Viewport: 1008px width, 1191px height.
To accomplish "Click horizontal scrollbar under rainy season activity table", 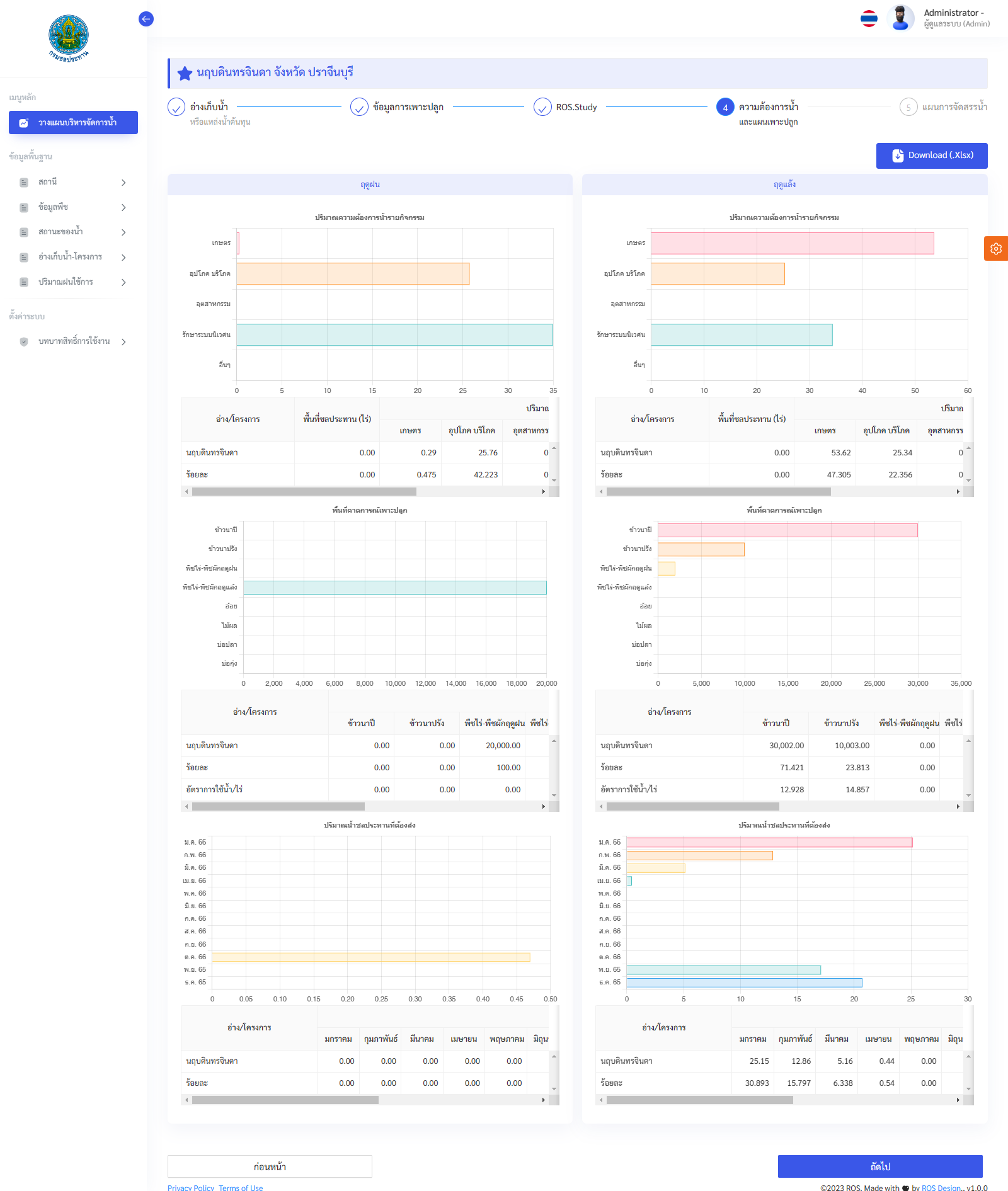I will point(304,491).
